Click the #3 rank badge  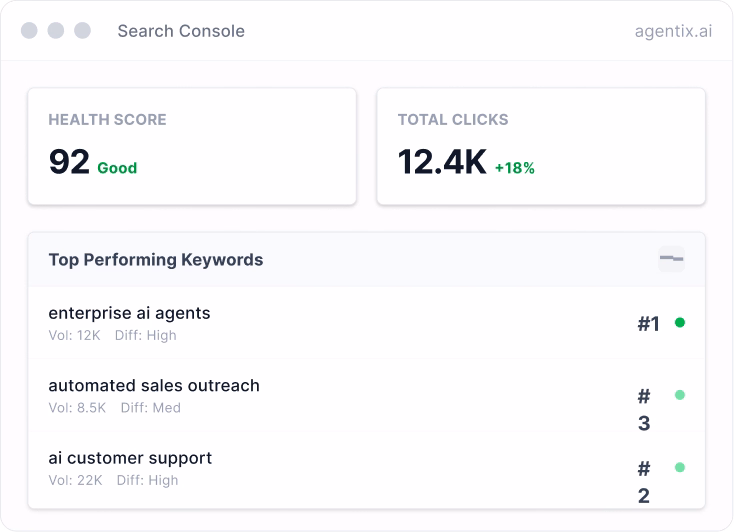click(x=644, y=410)
